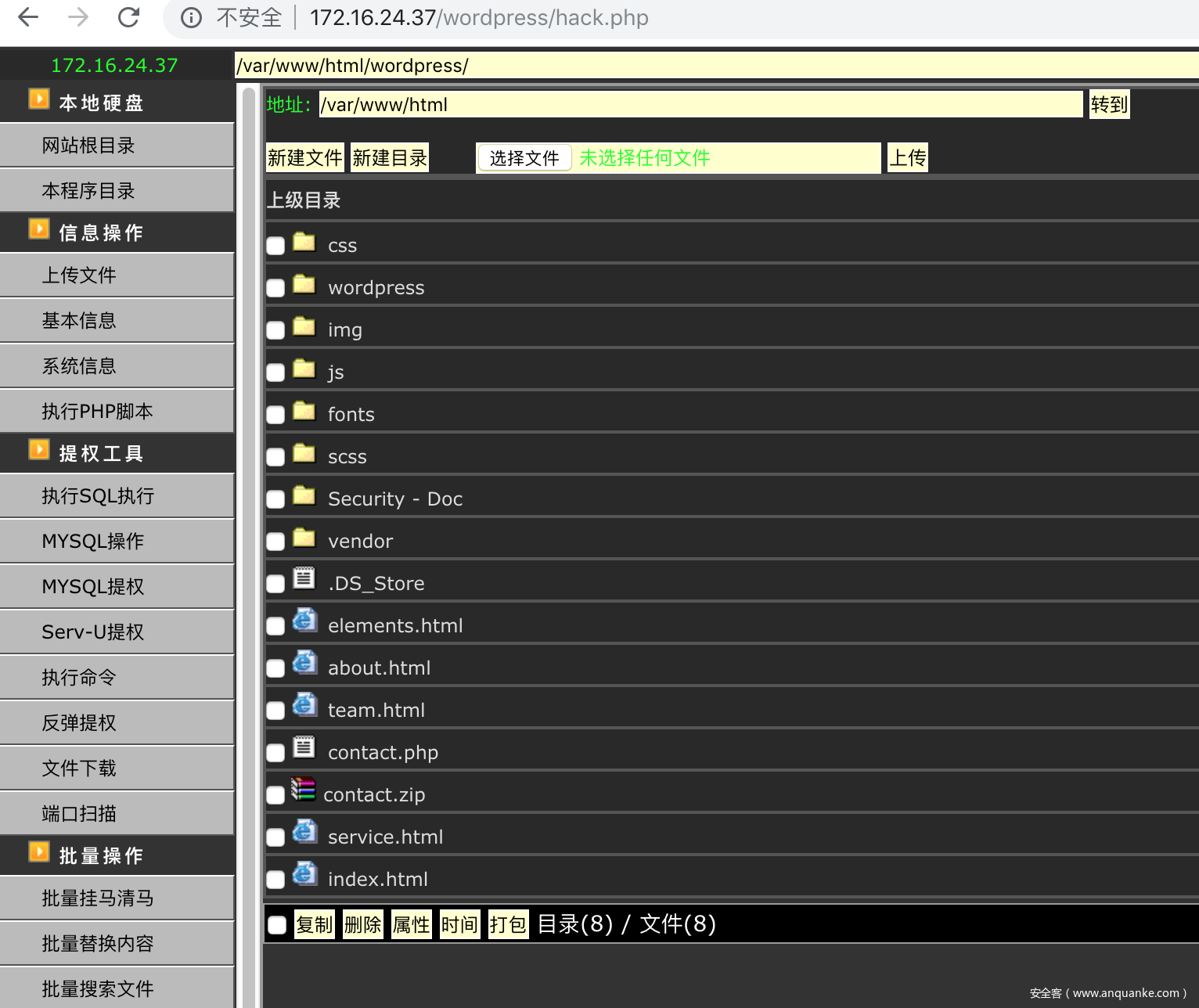Click the site info icon in address bar
Viewport: 1199px width, 1008px height.
click(x=191, y=17)
